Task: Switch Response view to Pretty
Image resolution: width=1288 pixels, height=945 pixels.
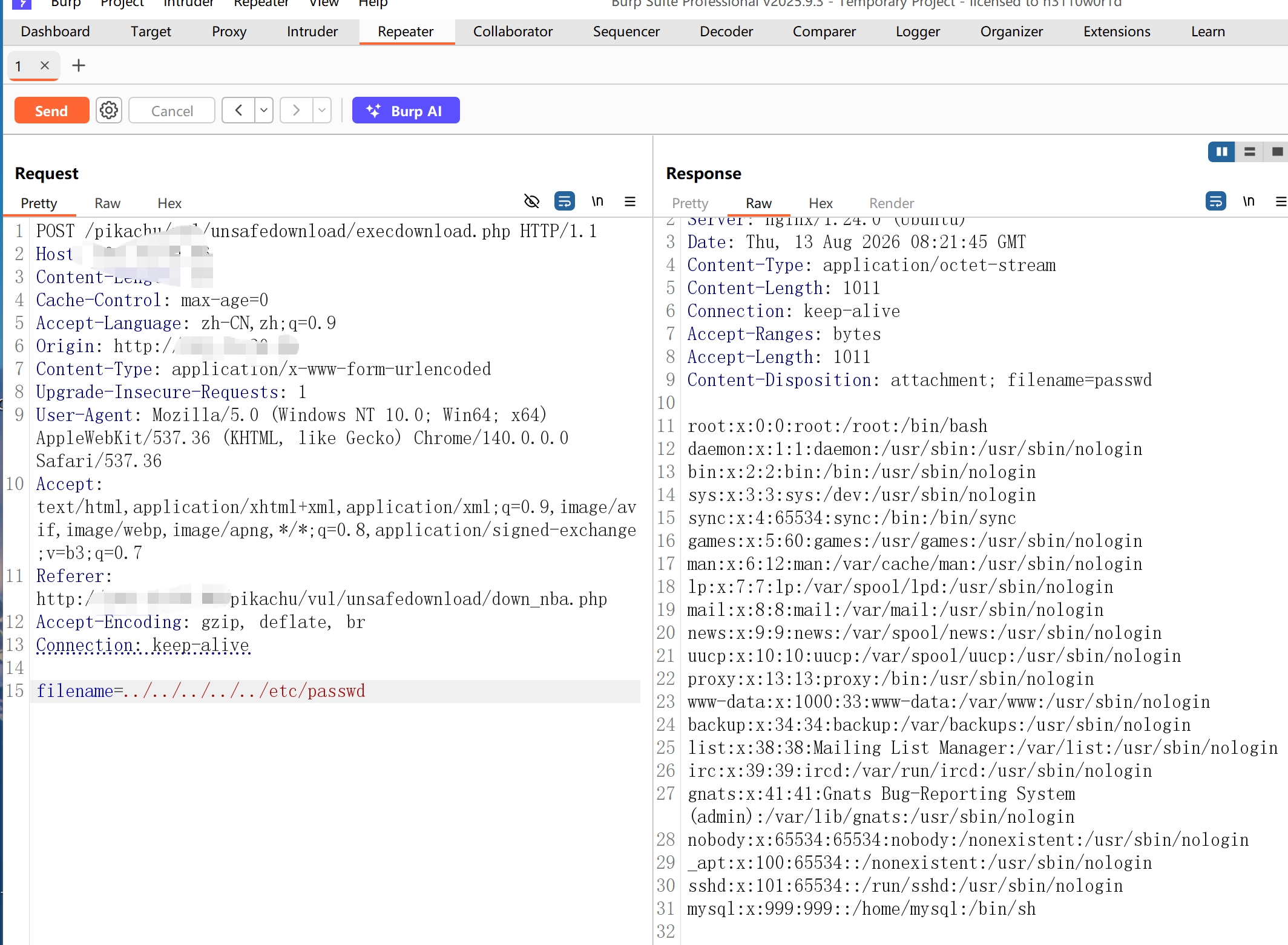Action: [690, 203]
